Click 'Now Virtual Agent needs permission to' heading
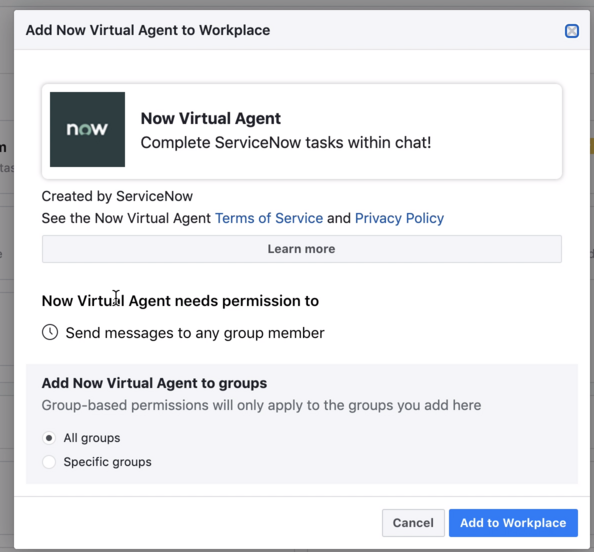Viewport: 594px width, 552px height. [180, 301]
